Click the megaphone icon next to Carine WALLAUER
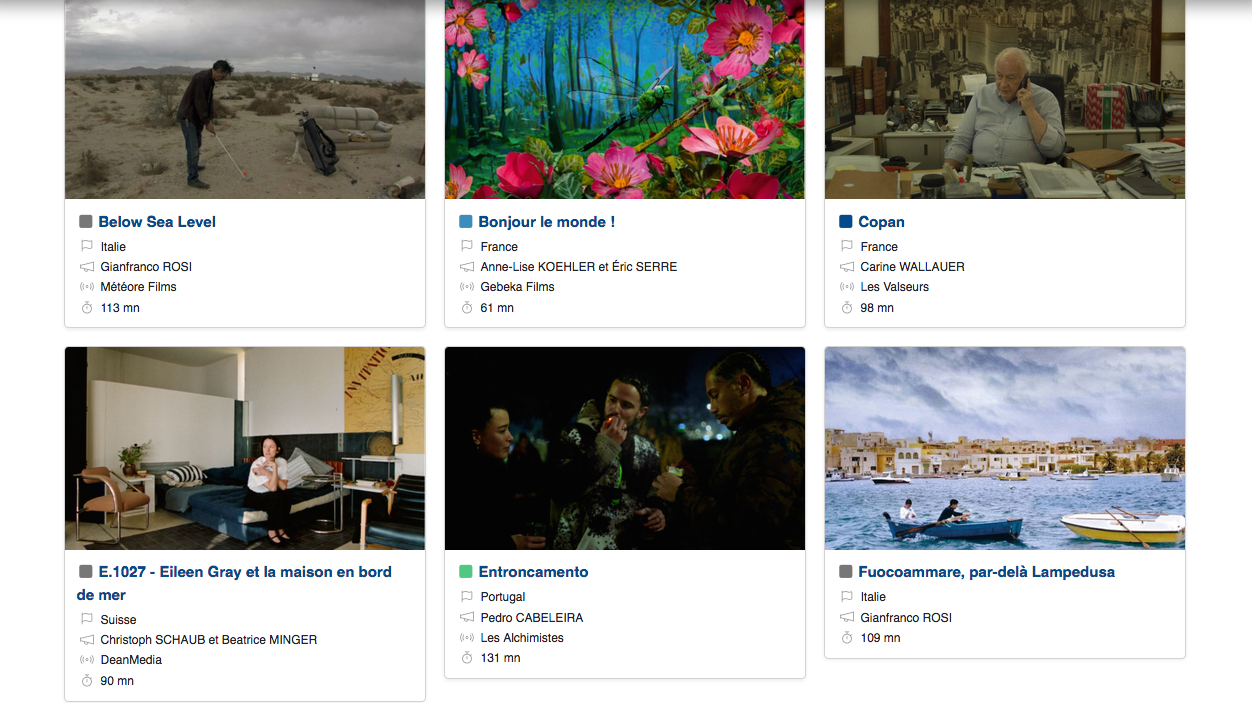Viewport: 1252px width, 703px height. click(847, 267)
